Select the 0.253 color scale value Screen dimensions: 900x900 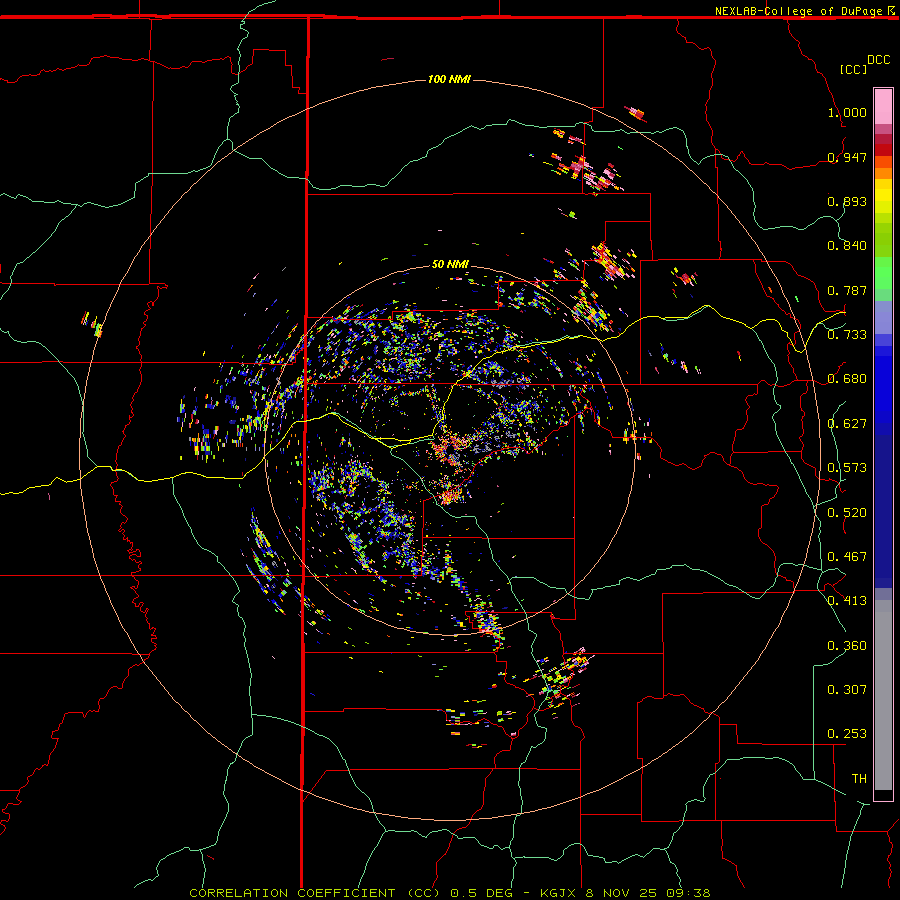pyautogui.click(x=847, y=734)
